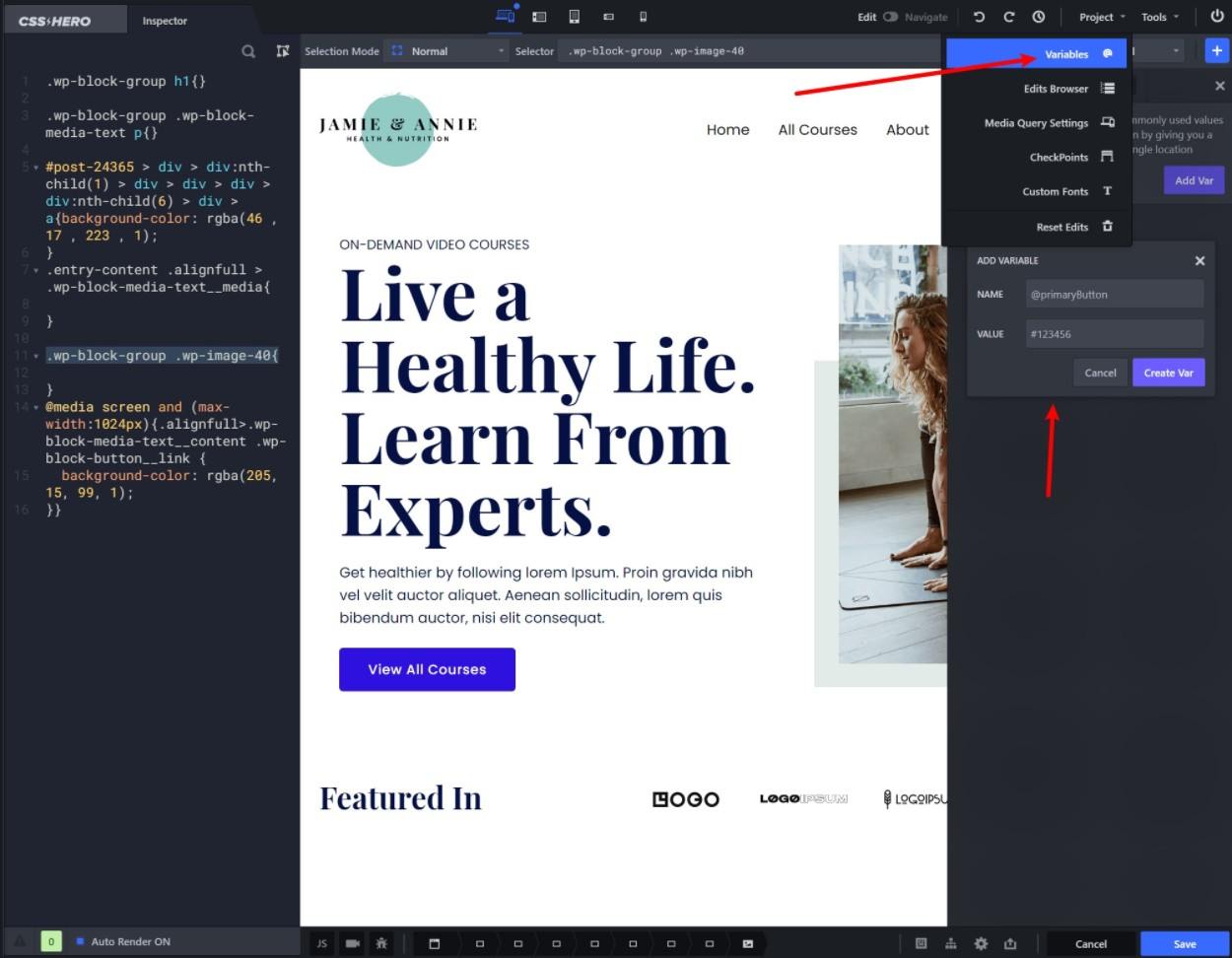1232x958 pixels.
Task: Cancel the Add Variable dialog
Action: [1100, 373]
